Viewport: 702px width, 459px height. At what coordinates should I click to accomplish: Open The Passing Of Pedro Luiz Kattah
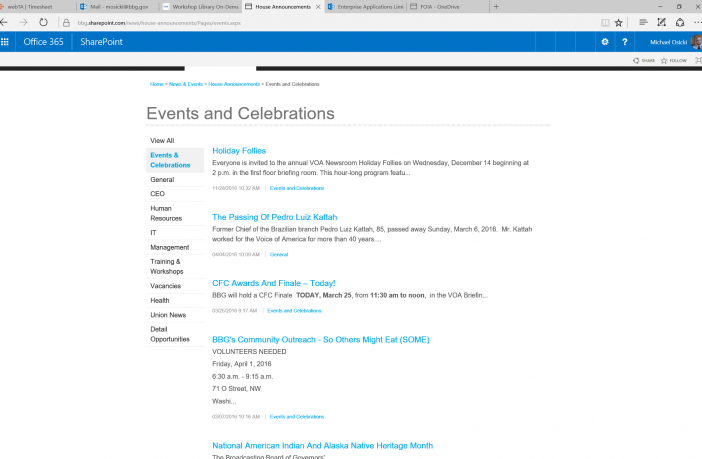(x=274, y=217)
